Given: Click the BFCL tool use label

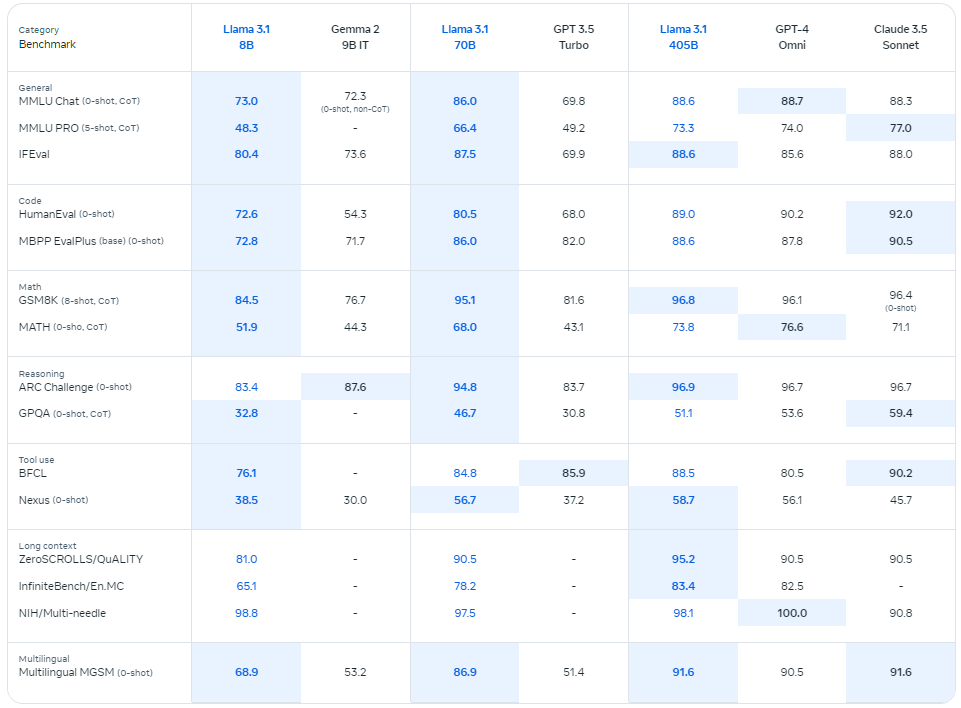Looking at the screenshot, I should [x=32, y=473].
